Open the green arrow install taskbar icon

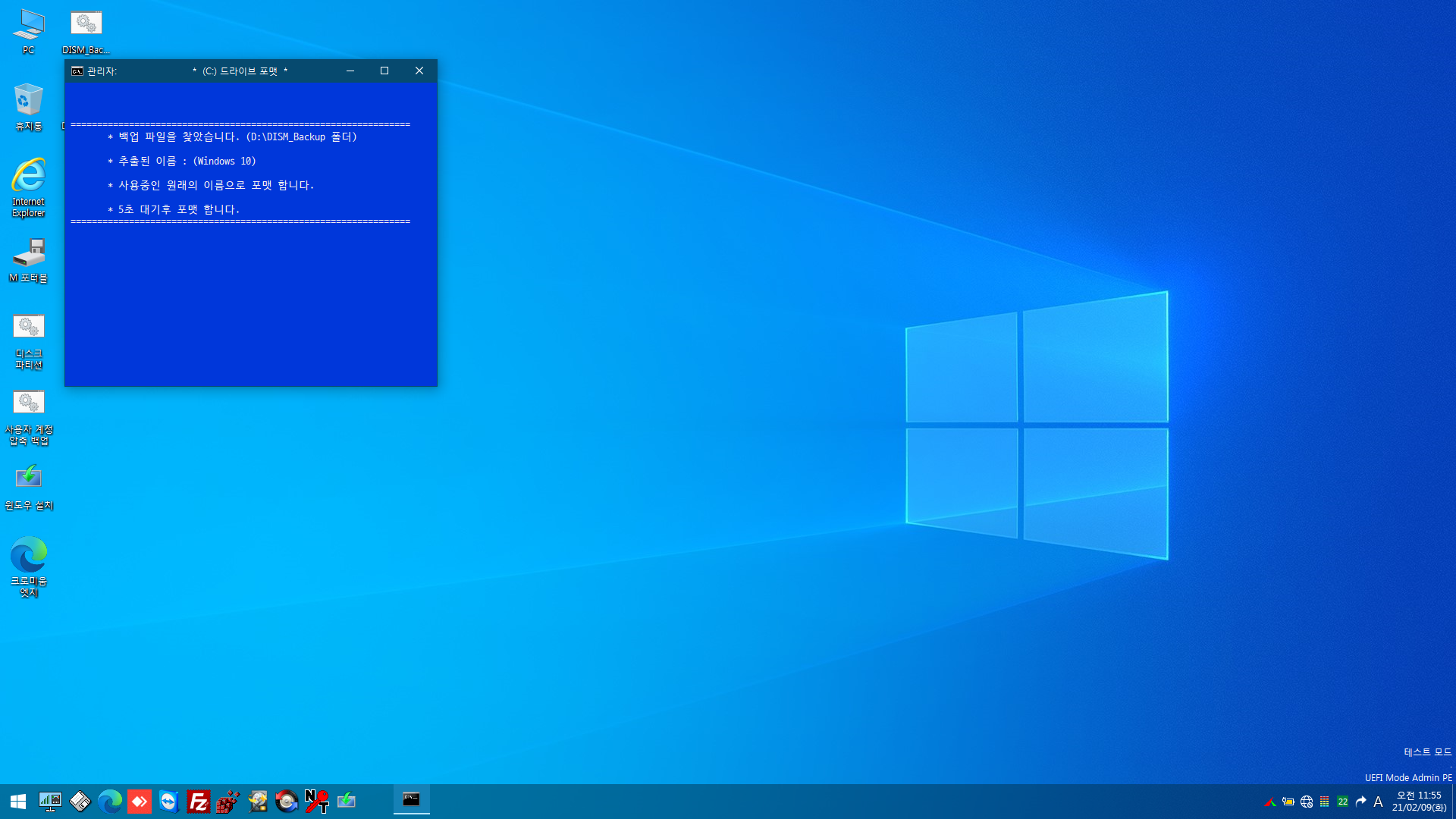point(346,801)
